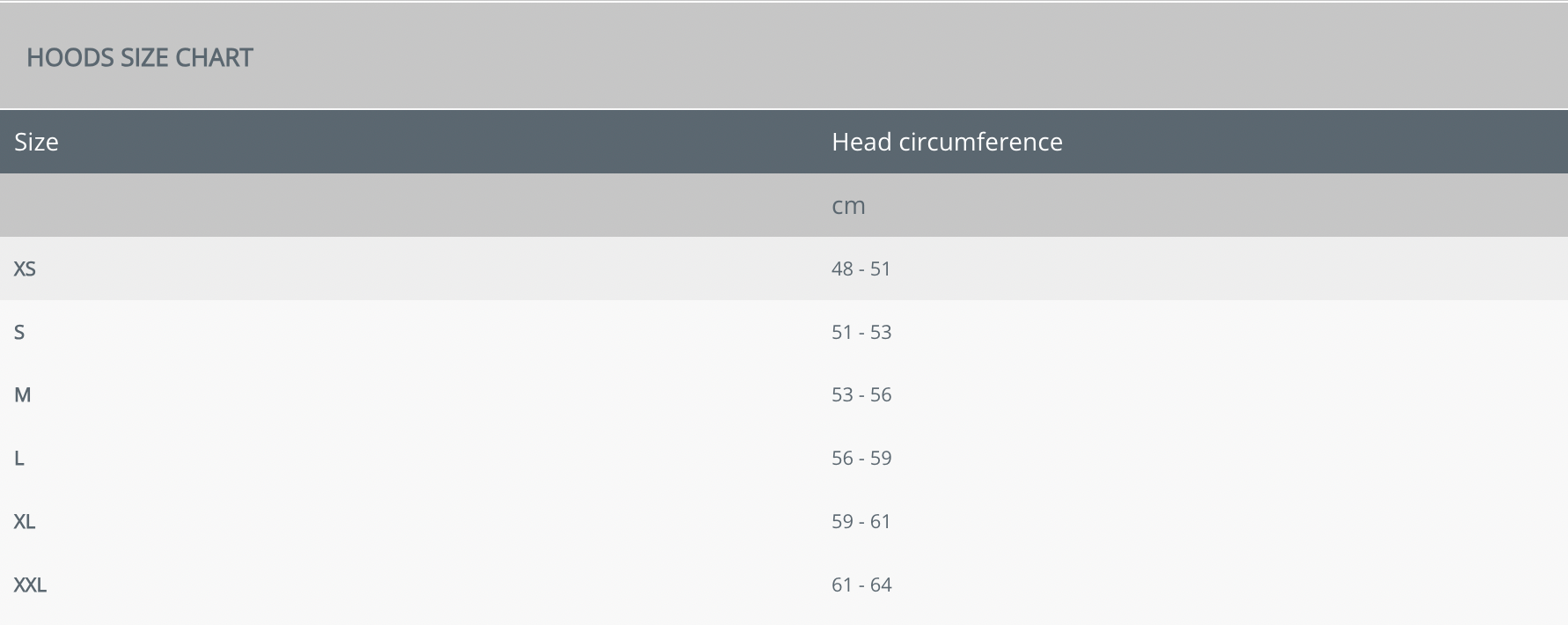Click the word CHART in the title

pyautogui.click(x=214, y=58)
